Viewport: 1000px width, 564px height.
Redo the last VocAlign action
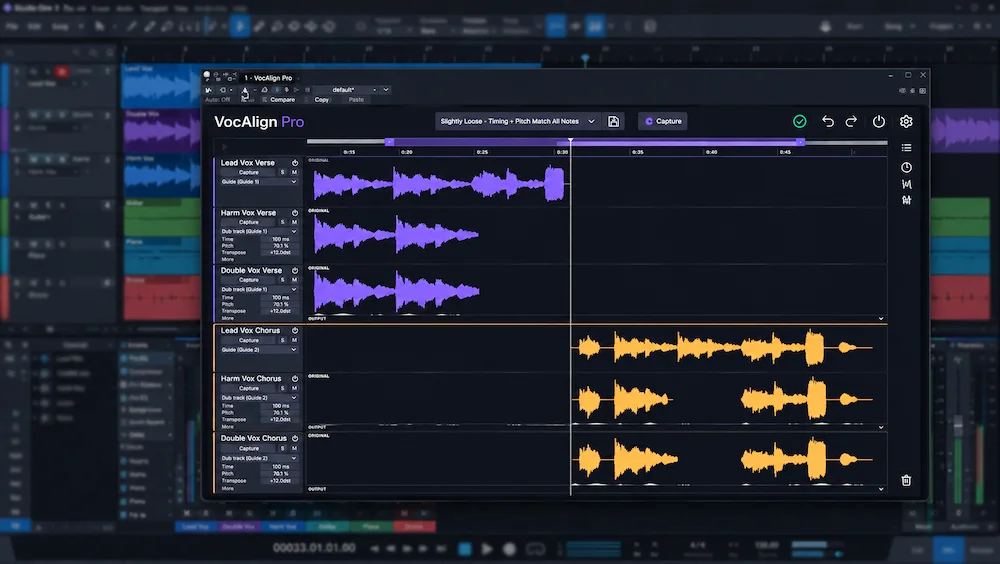point(851,121)
